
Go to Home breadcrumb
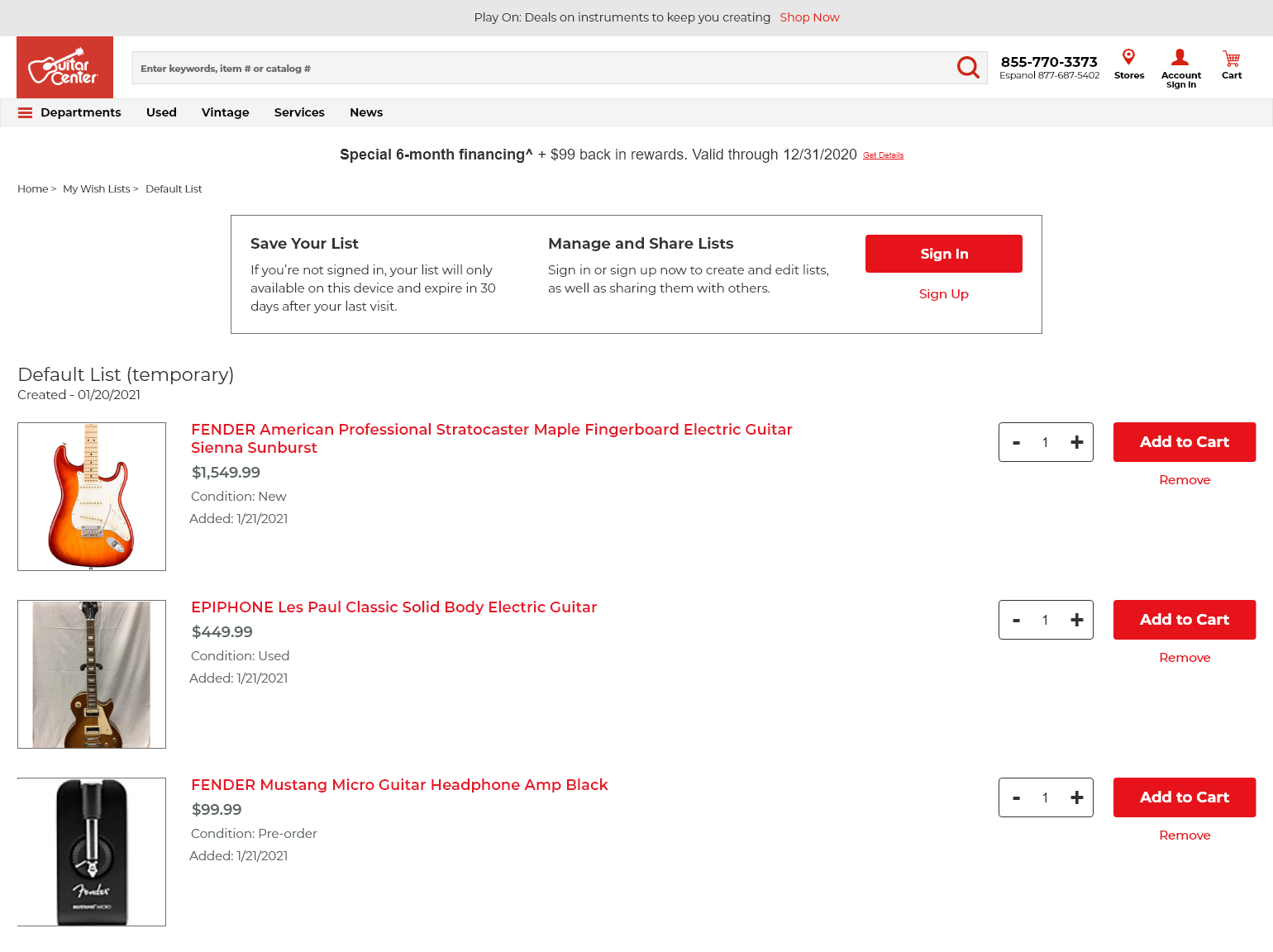[x=33, y=189]
